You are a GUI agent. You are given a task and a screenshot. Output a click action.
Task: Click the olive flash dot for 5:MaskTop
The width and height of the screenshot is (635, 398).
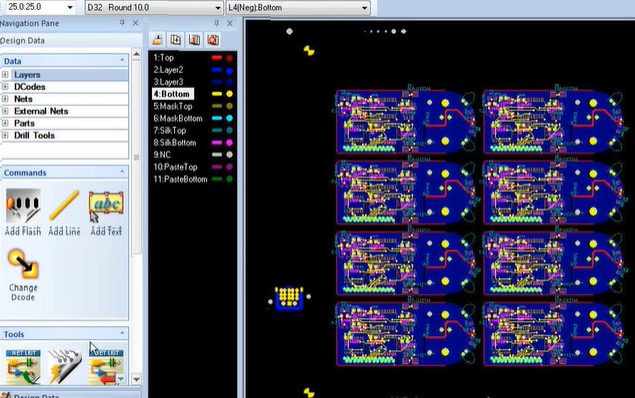coord(229,106)
